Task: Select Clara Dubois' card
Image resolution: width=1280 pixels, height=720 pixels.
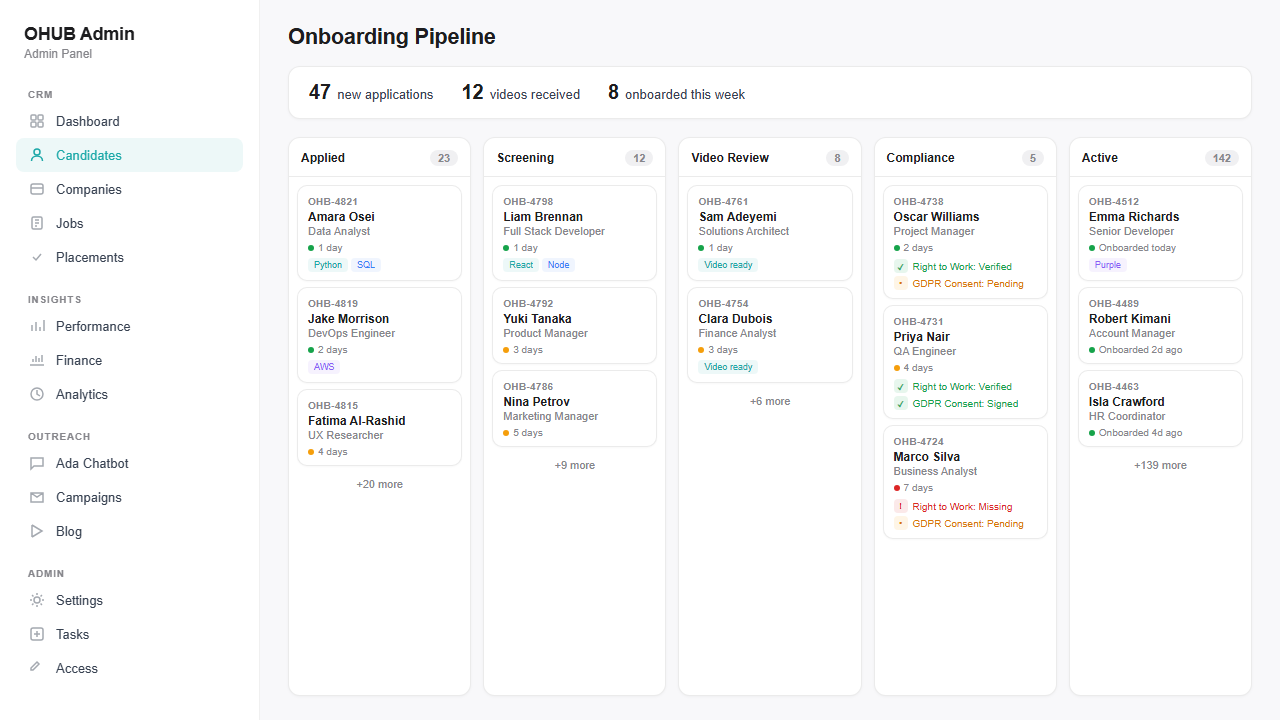Action: tap(770, 335)
